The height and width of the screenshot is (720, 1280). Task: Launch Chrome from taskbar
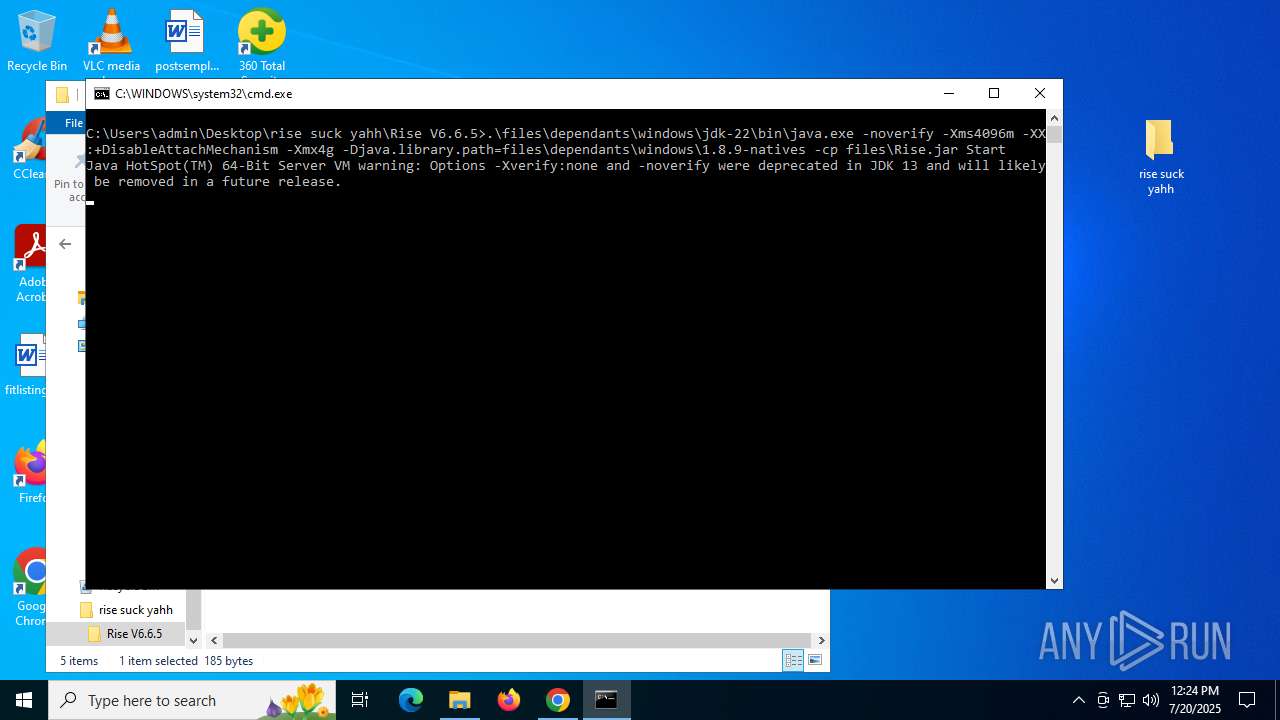point(558,700)
